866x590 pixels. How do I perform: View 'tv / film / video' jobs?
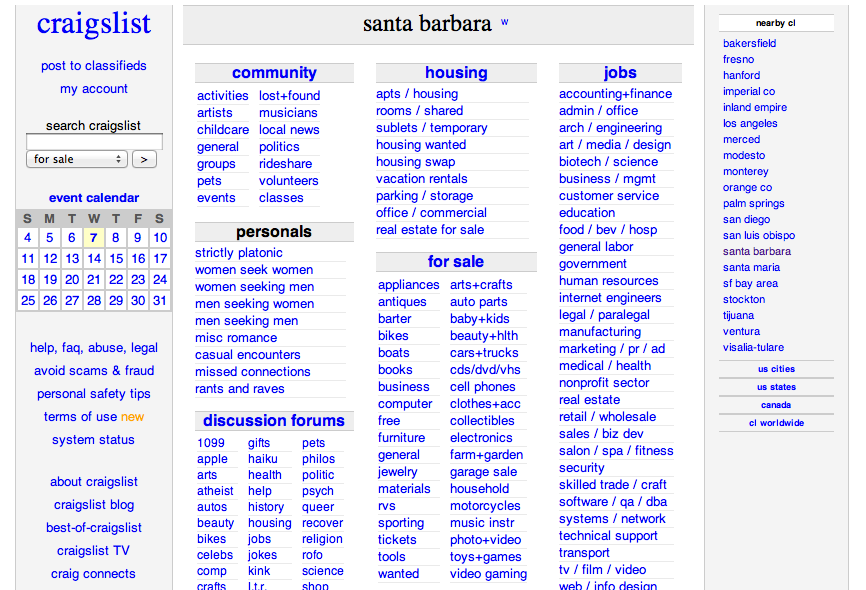[603, 570]
